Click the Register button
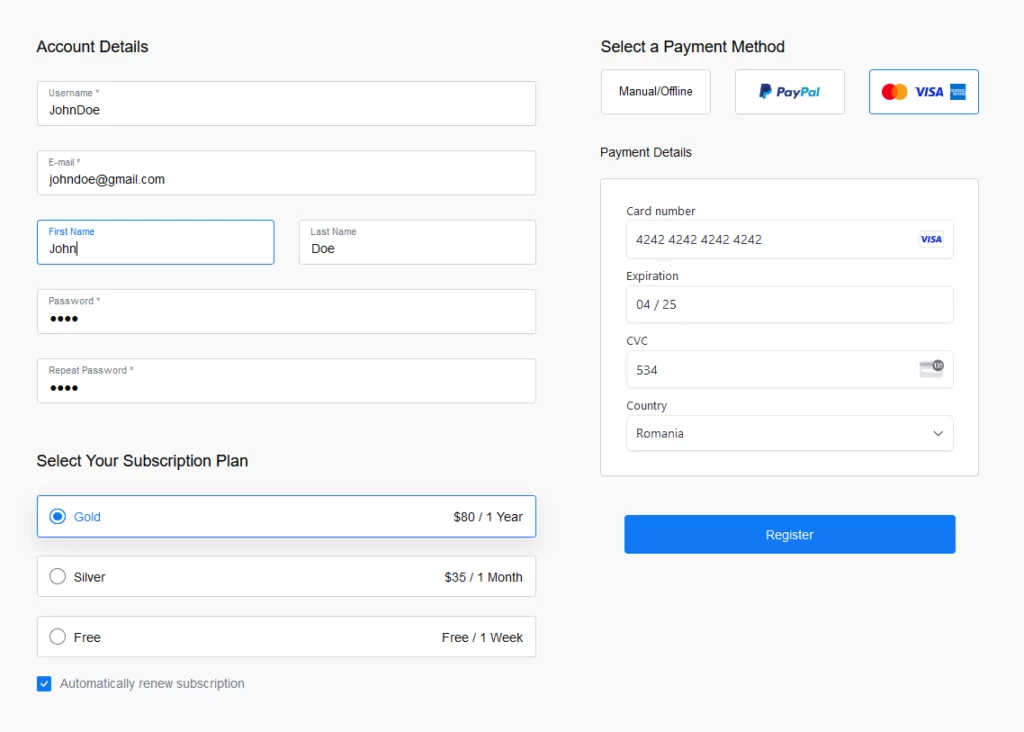The width and height of the screenshot is (1024, 732). [x=790, y=534]
